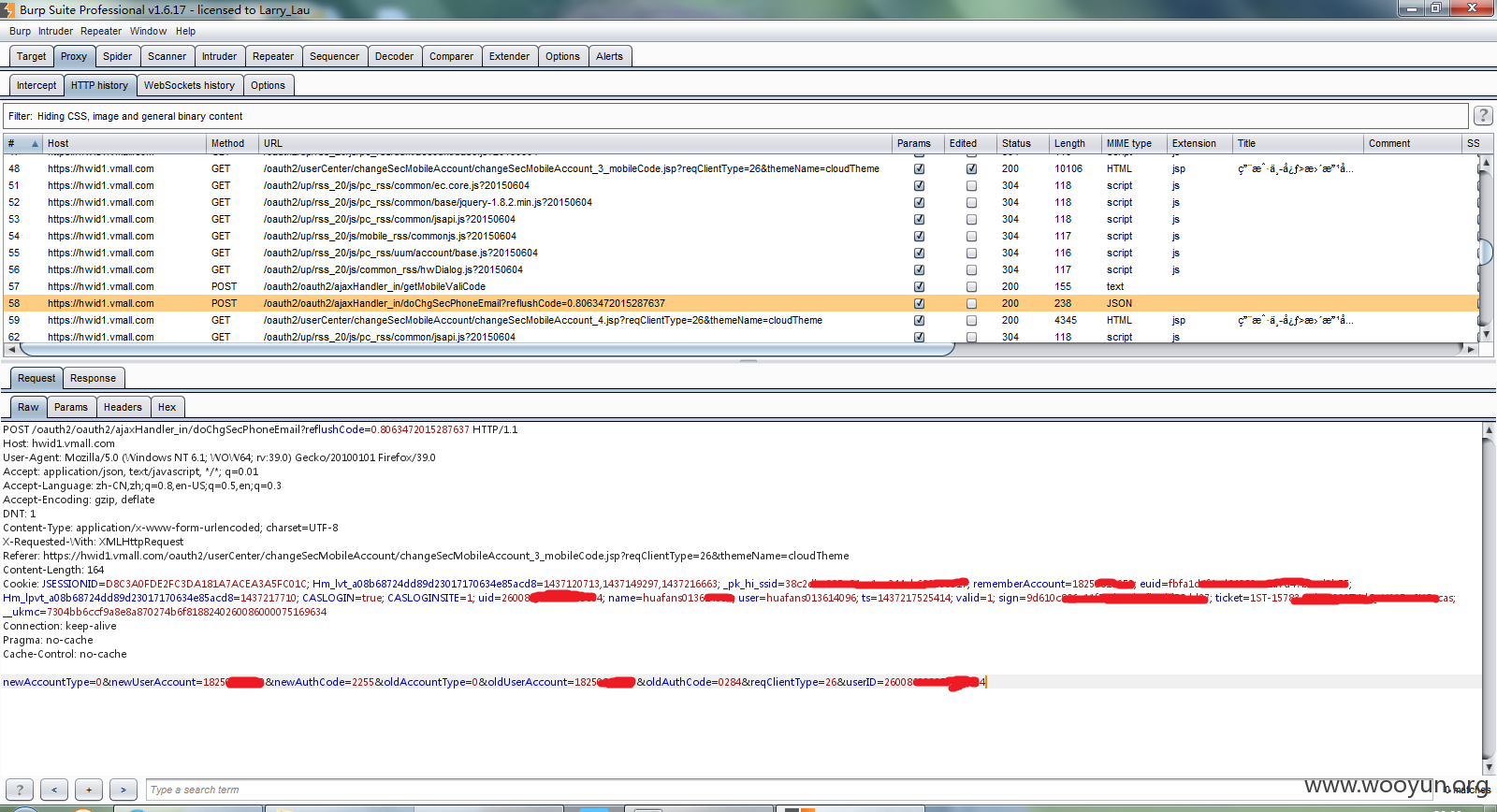
Task: Sort by Host column header
Action: pyautogui.click(x=124, y=143)
